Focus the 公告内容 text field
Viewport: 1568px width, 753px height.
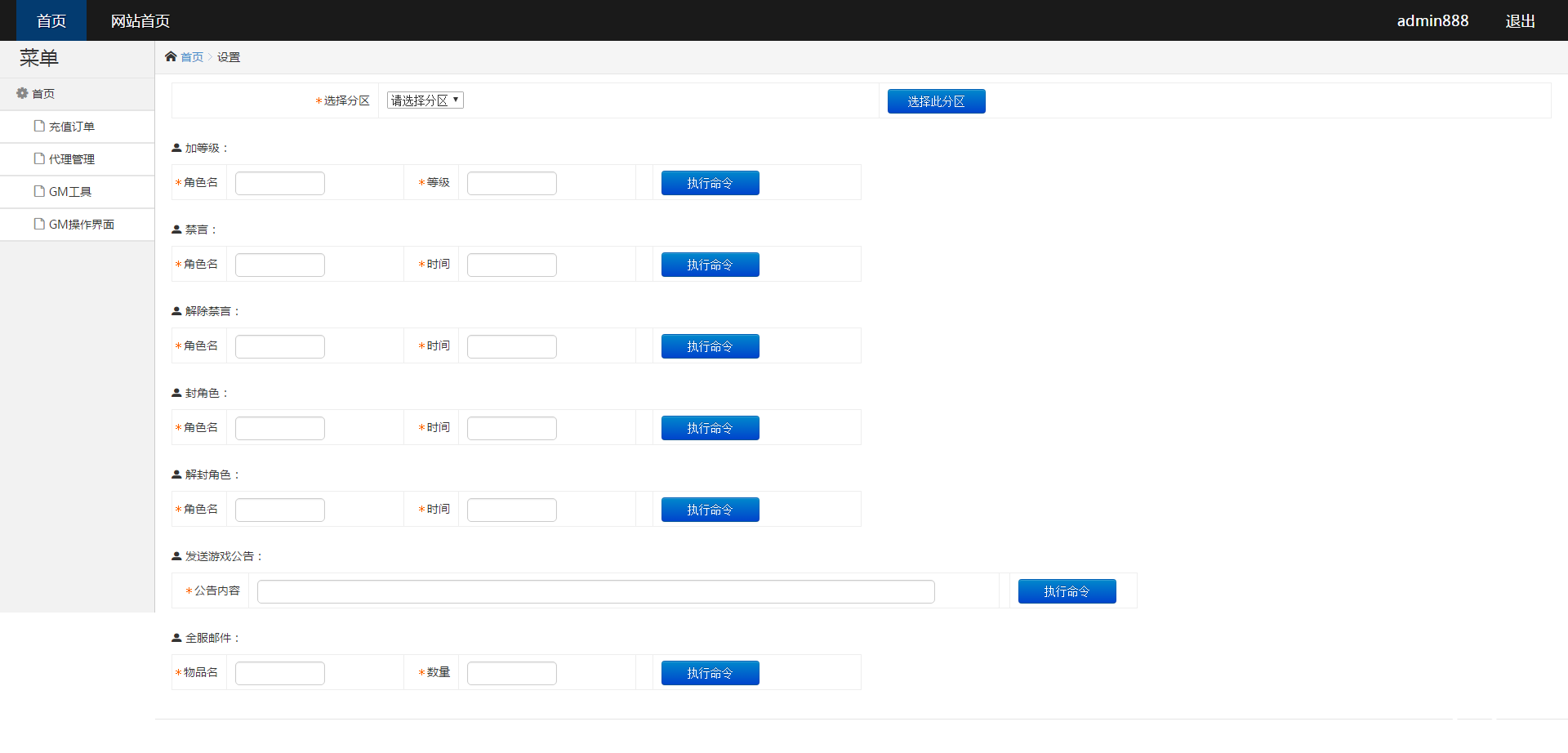coord(595,591)
